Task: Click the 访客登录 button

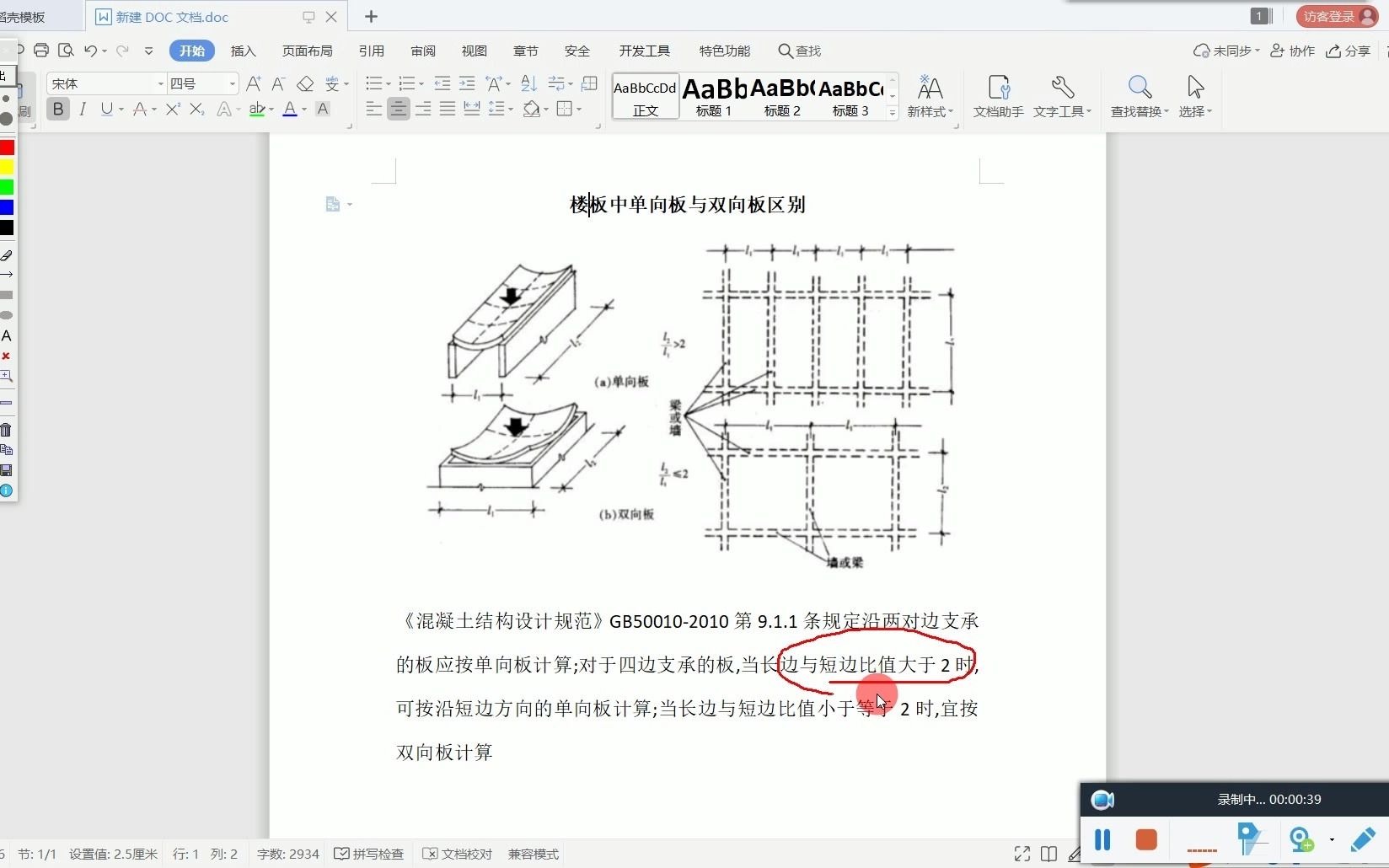Action: click(x=1338, y=16)
